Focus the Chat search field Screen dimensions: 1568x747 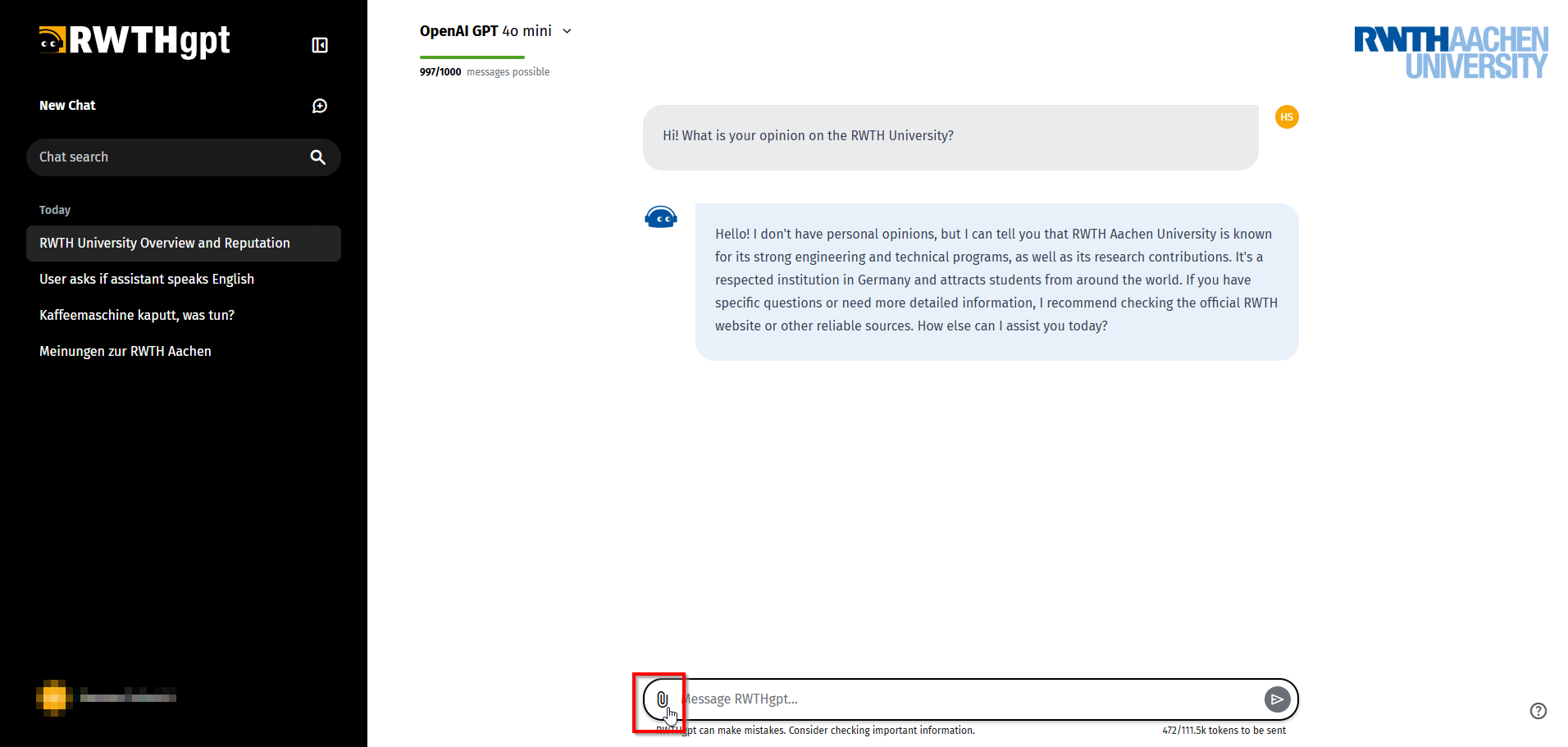184,157
